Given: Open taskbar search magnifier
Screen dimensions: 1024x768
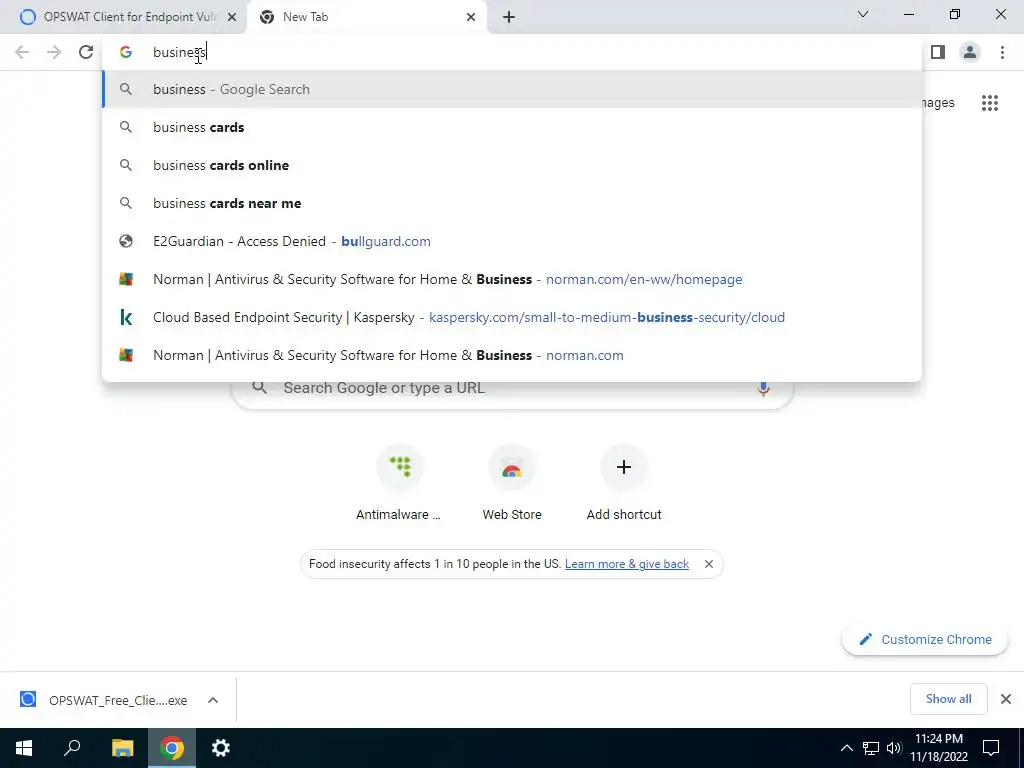Looking at the screenshot, I should 72,748.
